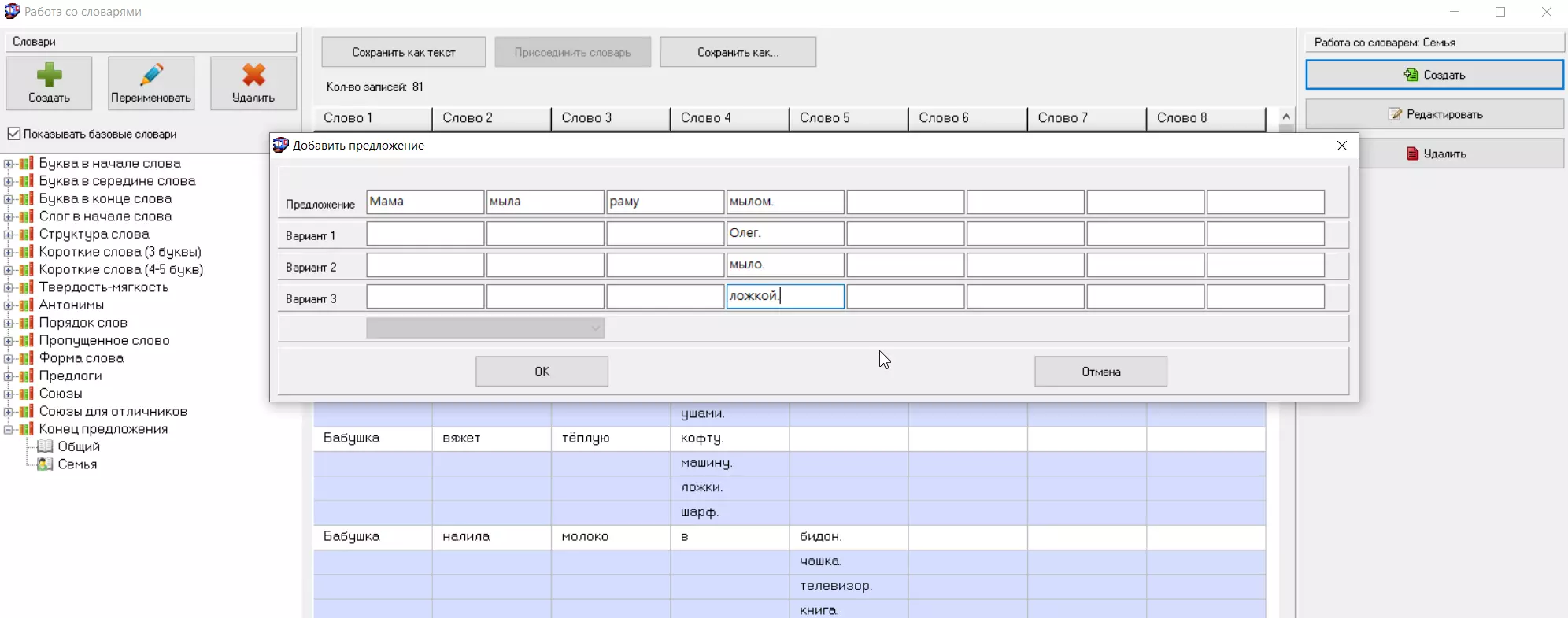Expand Структура слова node

pos(8,235)
